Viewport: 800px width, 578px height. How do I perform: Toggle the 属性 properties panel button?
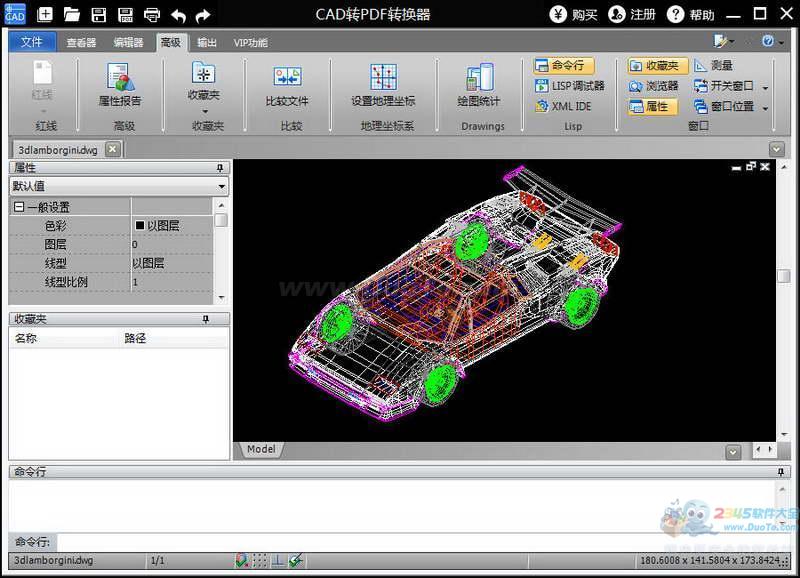[x=653, y=106]
